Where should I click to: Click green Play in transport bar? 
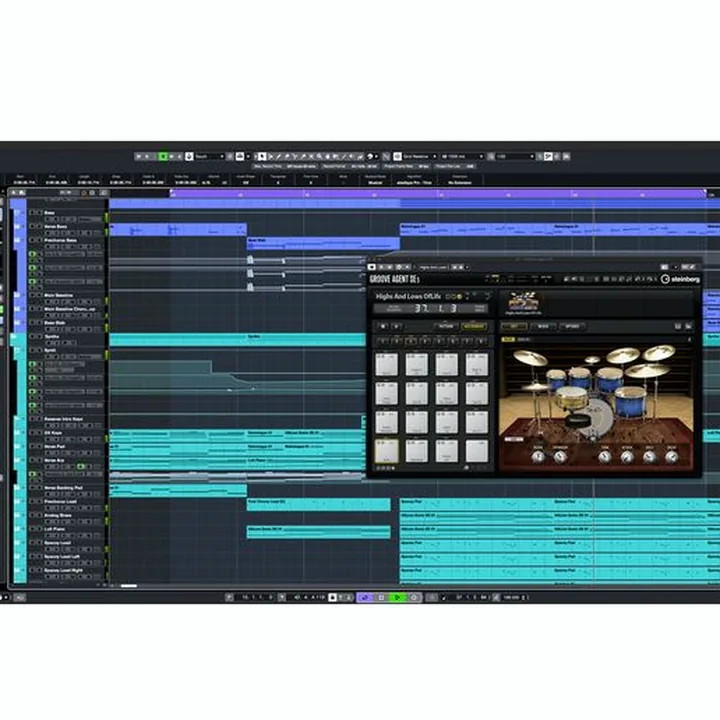[398, 597]
